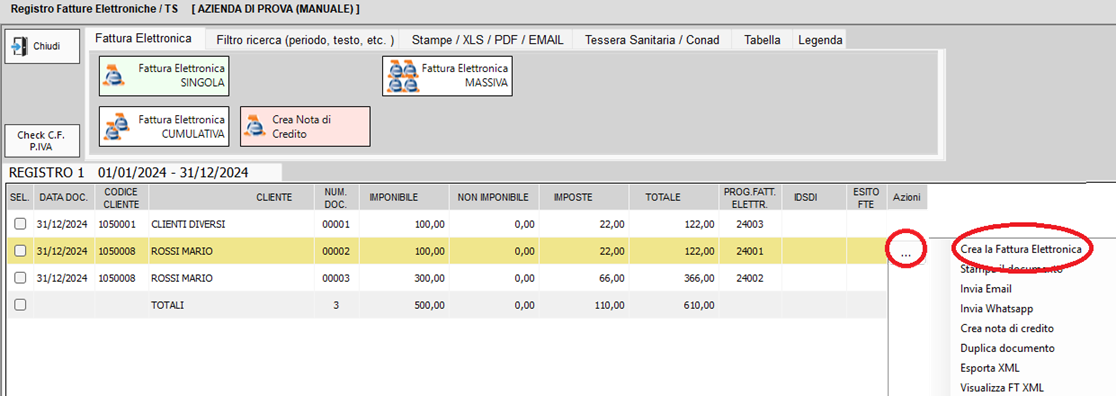
Task: Open Fattura Elettronica MASSIVA icon button
Action: point(448,75)
